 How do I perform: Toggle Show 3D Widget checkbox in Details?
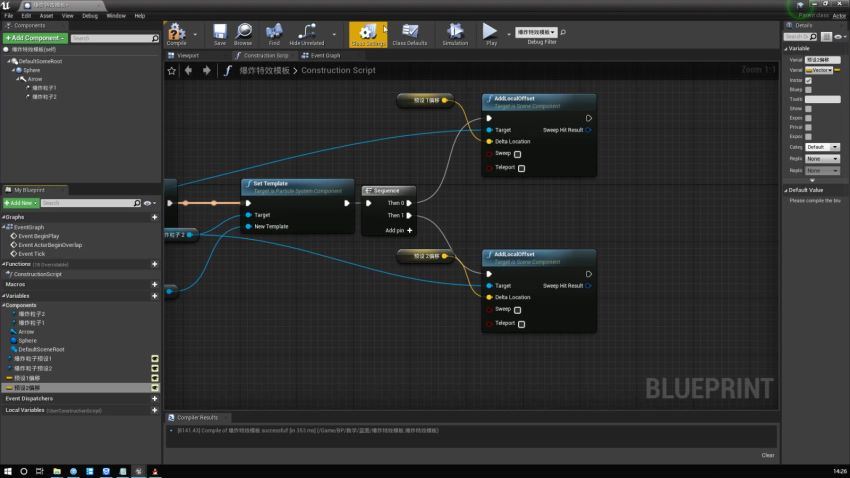[808, 108]
